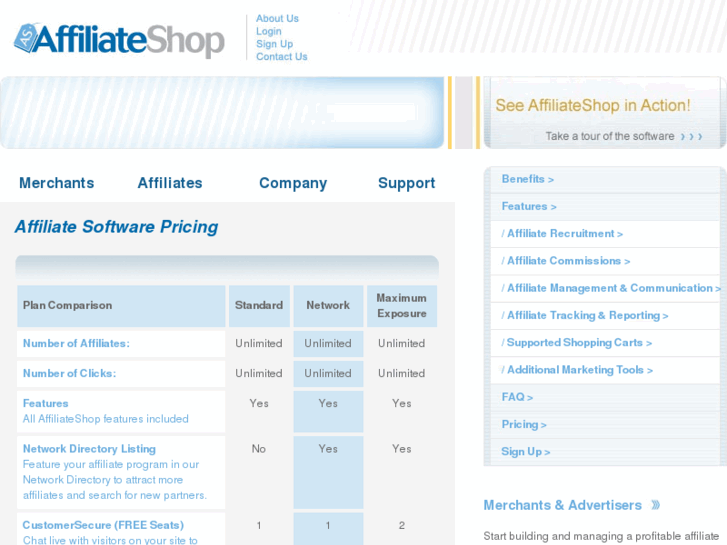Click the Features row label in table
The height and width of the screenshot is (545, 727).
45,403
